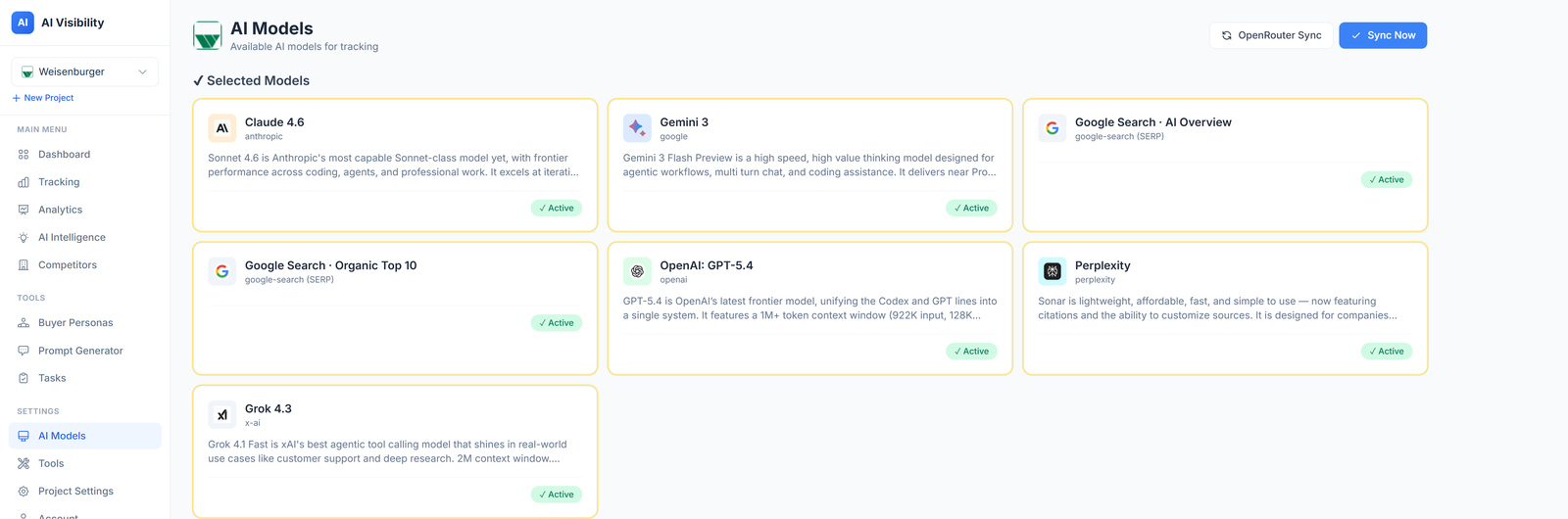This screenshot has height=519, width=1568.
Task: Go to Tracking in the sidebar
Action: 85,182
